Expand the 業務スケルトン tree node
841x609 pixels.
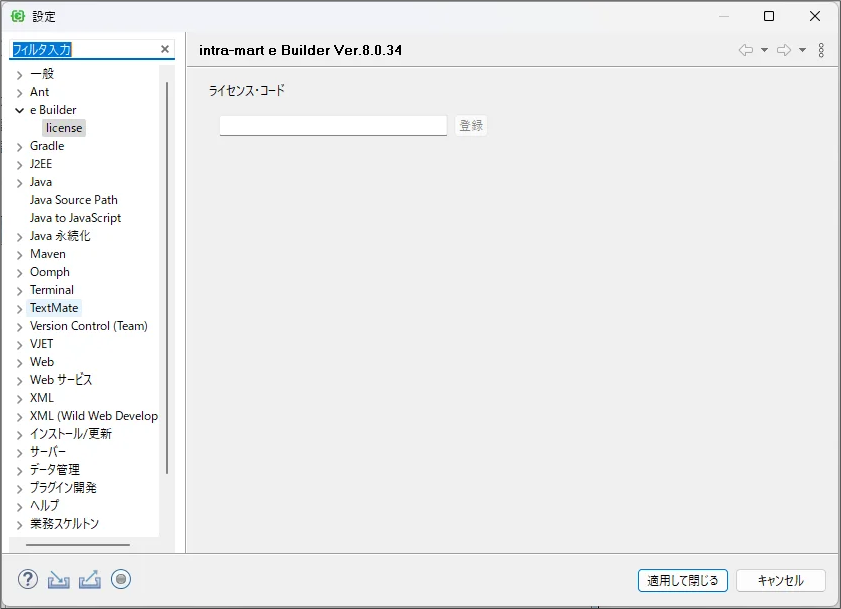click(19, 525)
